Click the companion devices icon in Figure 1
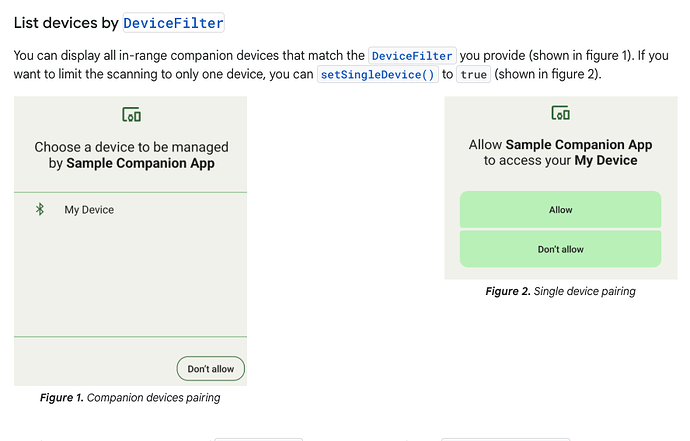 click(x=131, y=115)
